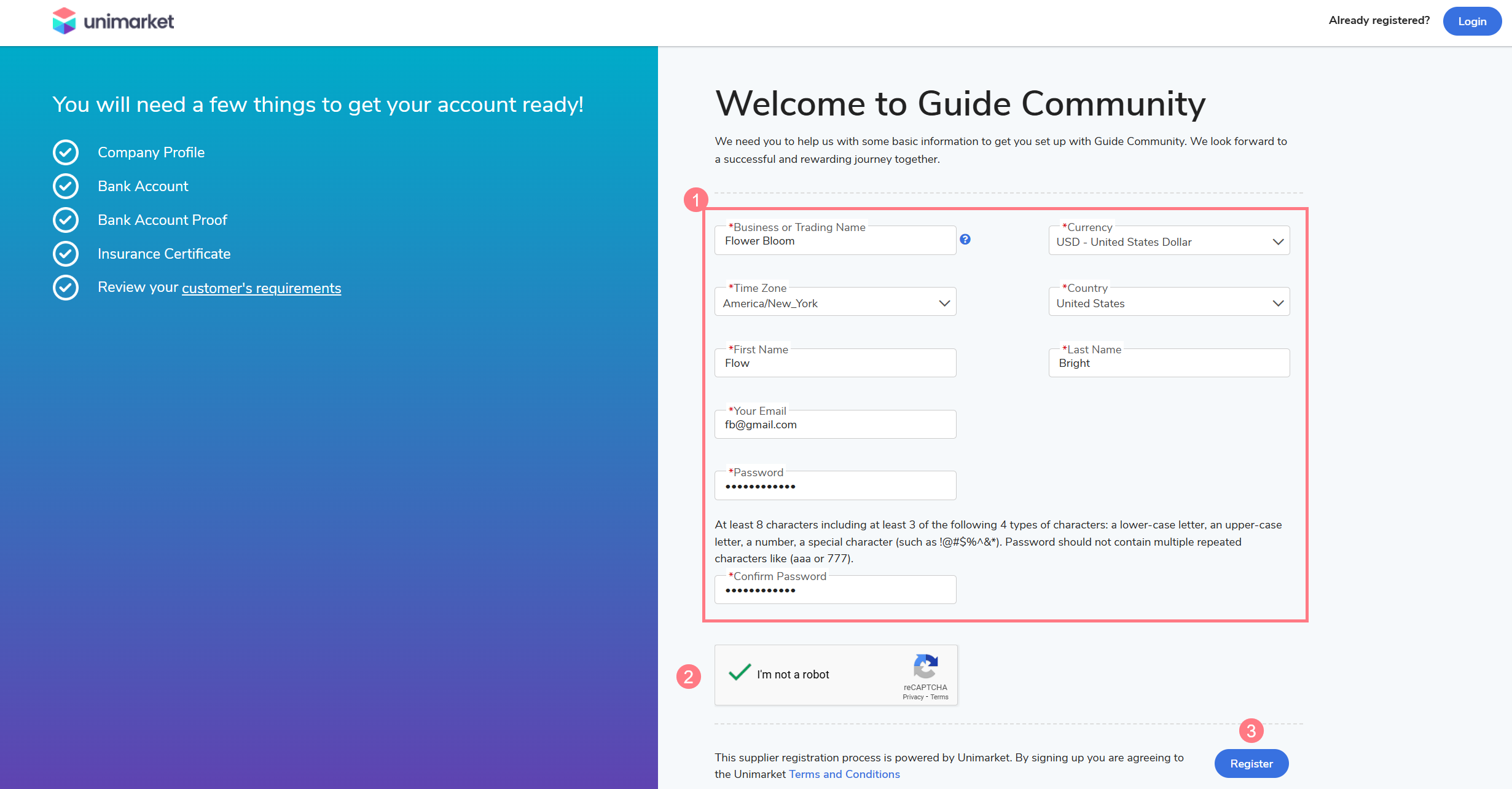Click the reCAPTCHA Privacy link
This screenshot has width=1512, height=789.
(912, 697)
